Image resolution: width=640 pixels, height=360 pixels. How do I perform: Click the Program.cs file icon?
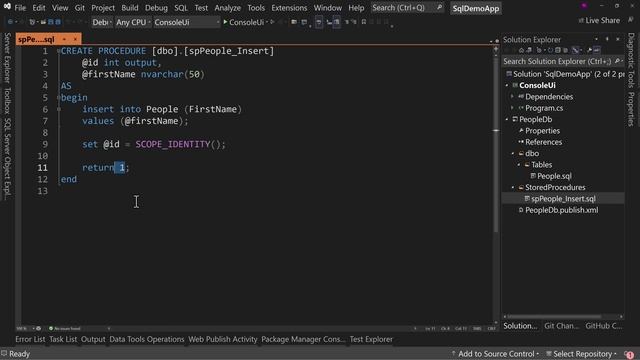(521, 108)
